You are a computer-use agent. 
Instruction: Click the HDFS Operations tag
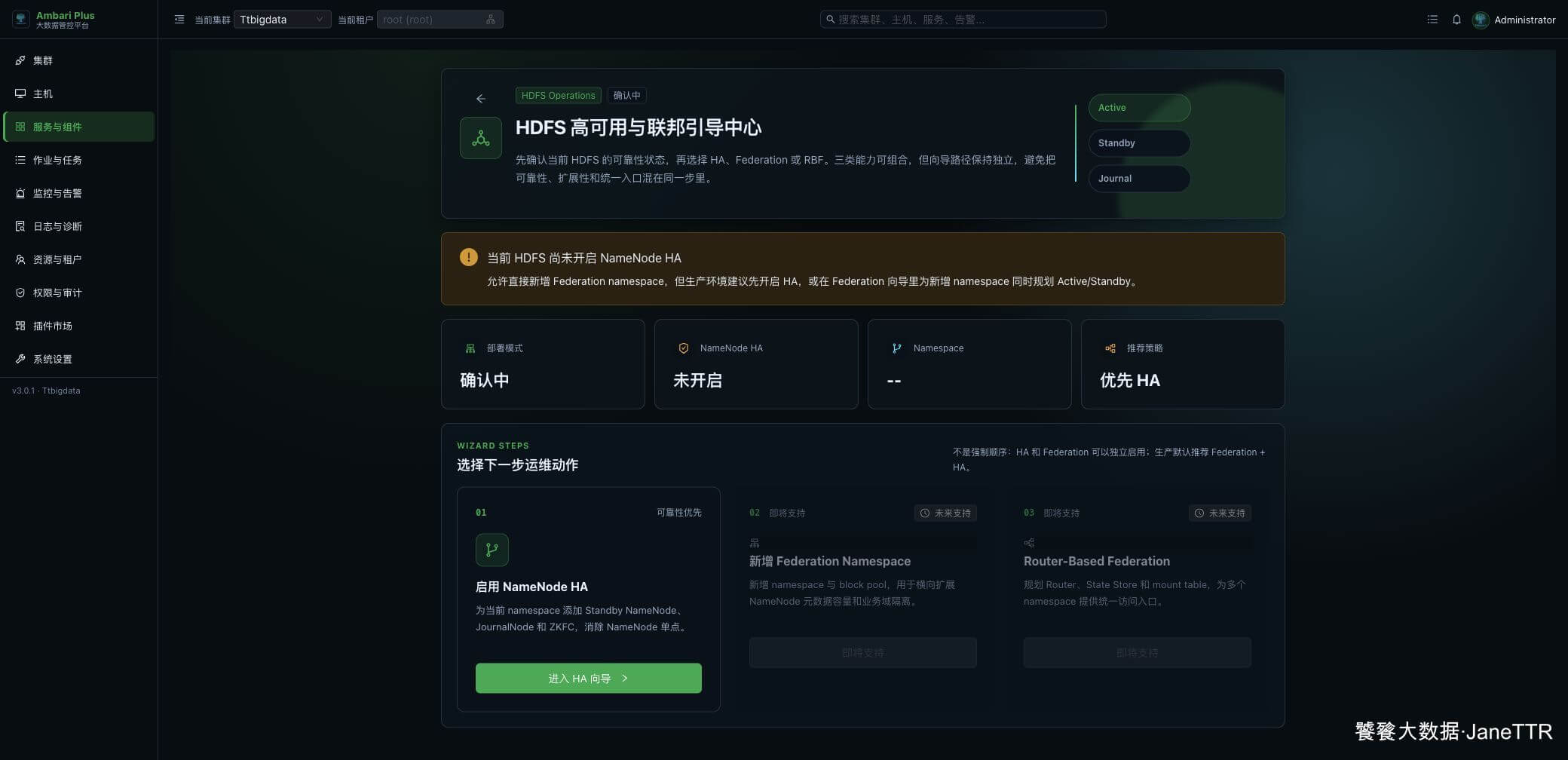(558, 96)
